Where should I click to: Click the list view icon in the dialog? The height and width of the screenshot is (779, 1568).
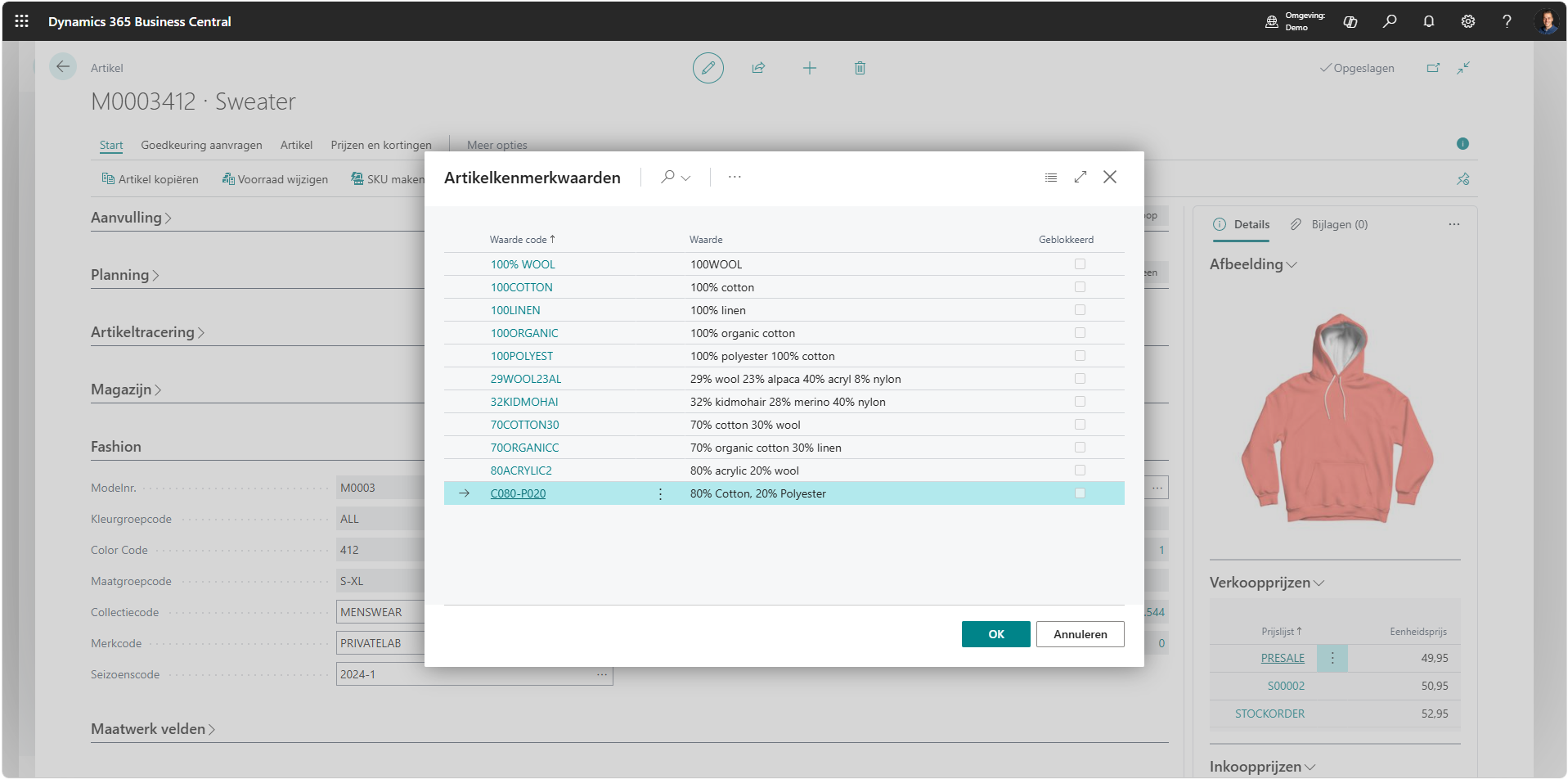(x=1051, y=178)
